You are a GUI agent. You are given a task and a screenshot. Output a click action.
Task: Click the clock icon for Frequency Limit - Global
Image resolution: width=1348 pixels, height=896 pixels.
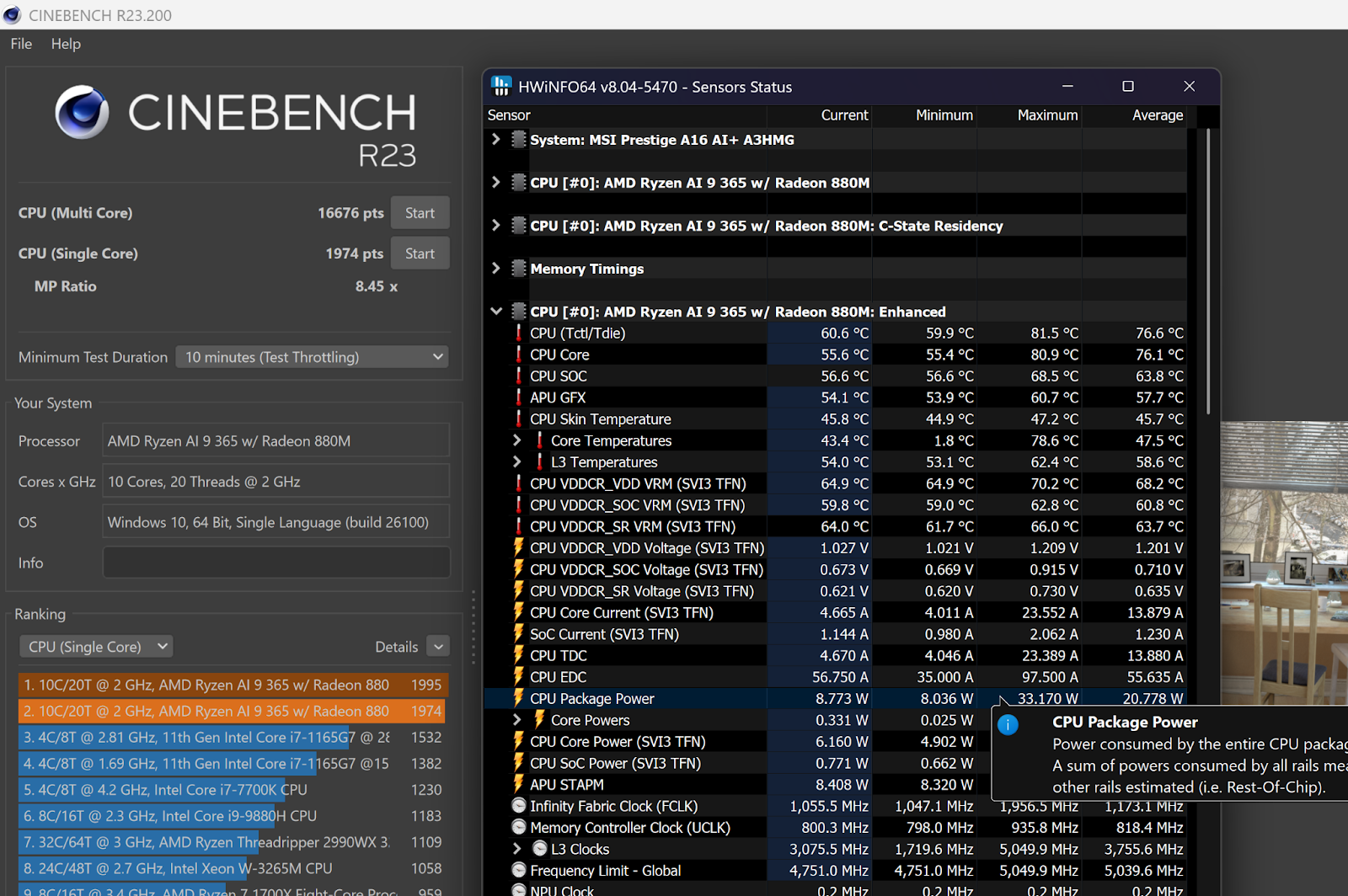(519, 871)
